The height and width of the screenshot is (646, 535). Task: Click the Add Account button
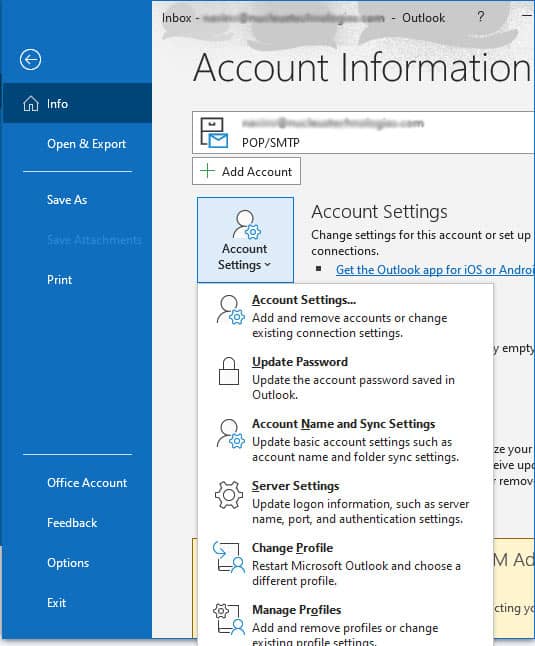(x=246, y=171)
